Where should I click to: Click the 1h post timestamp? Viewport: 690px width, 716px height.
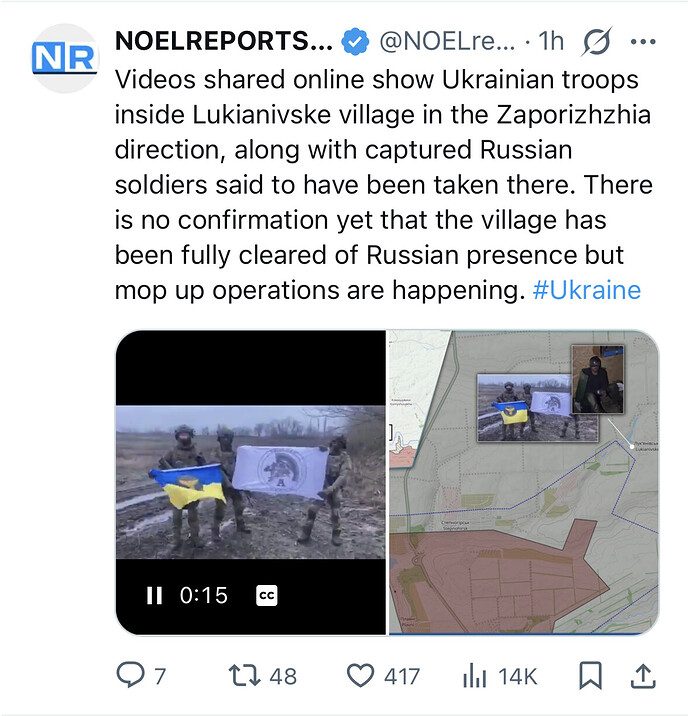click(x=551, y=42)
